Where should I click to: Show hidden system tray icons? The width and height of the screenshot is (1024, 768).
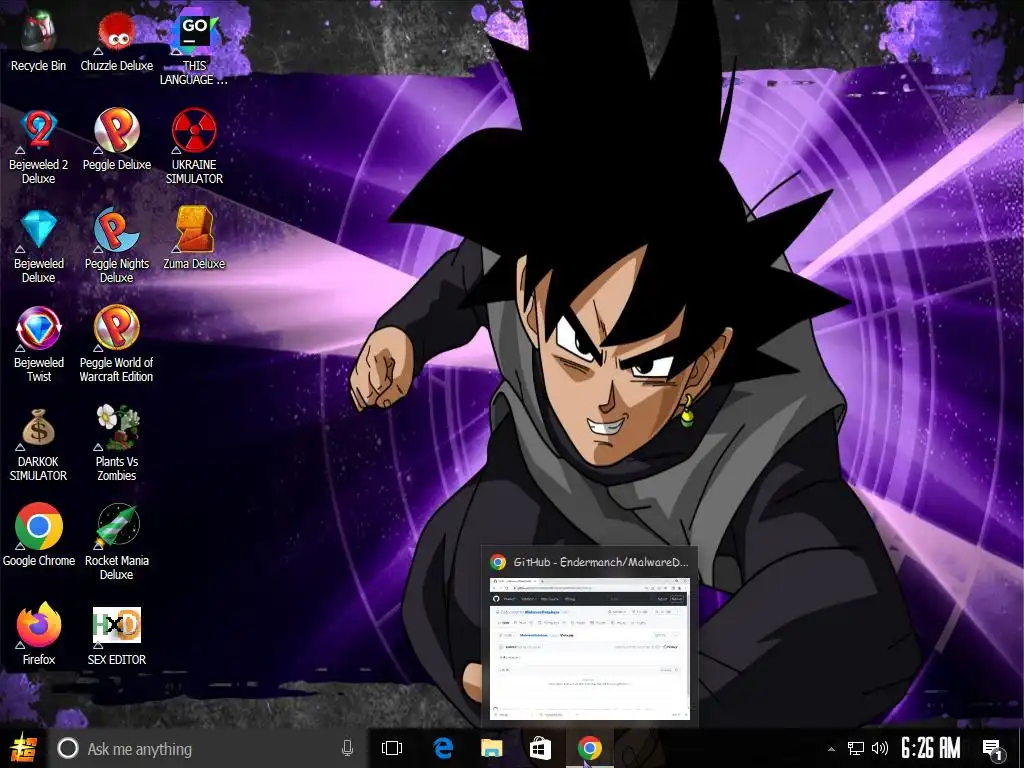click(x=831, y=749)
